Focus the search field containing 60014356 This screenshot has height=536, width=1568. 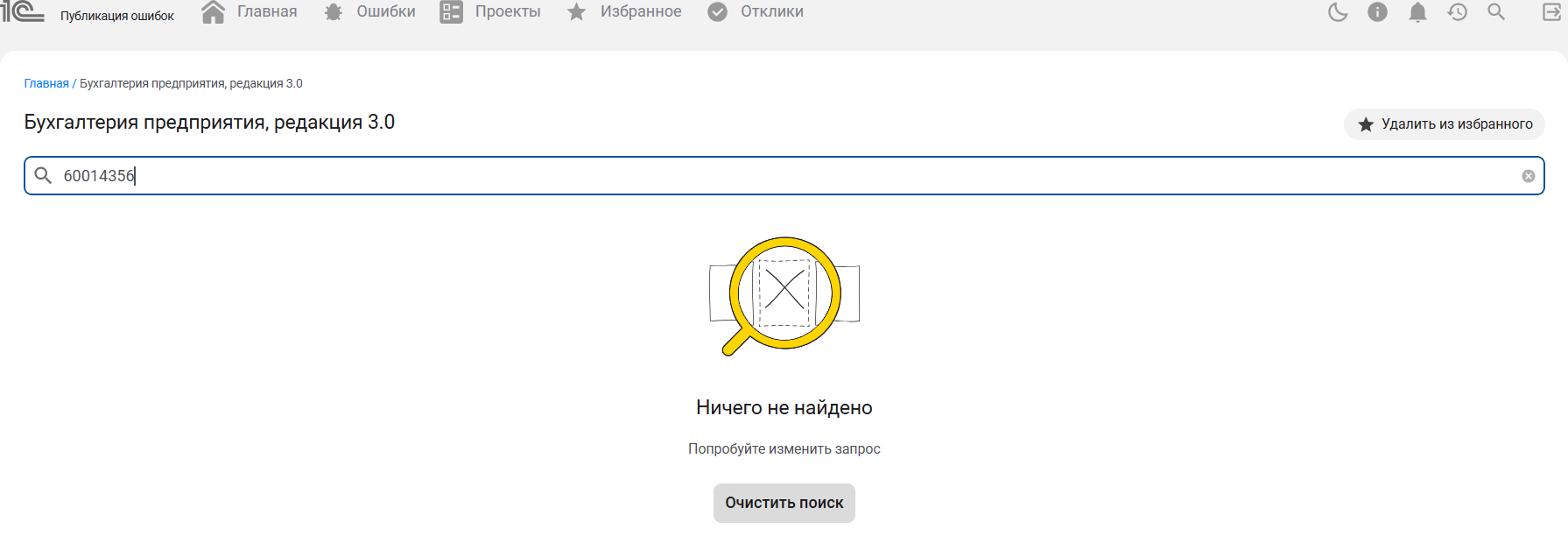pos(784,176)
